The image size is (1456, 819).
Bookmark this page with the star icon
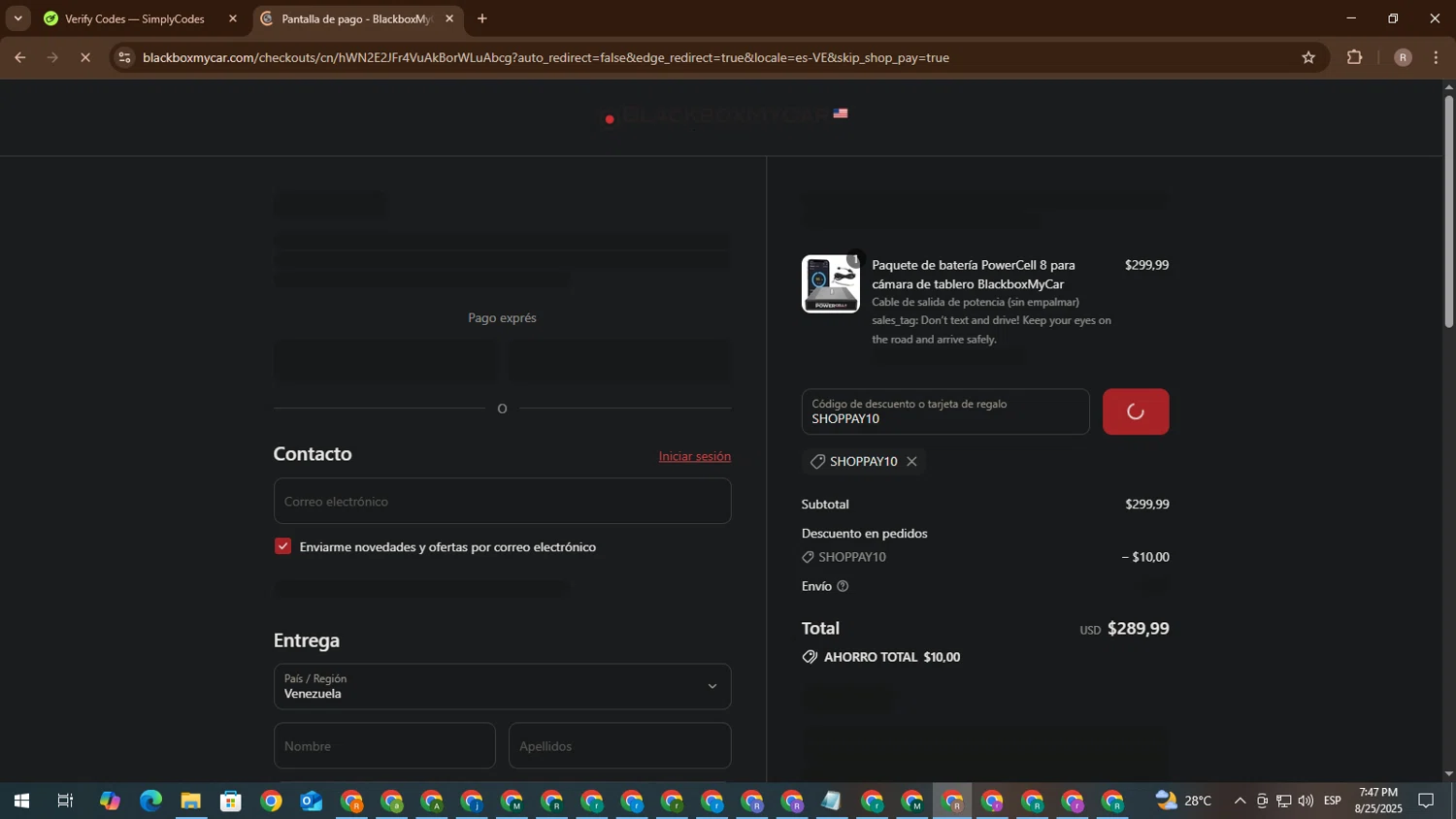(1308, 58)
